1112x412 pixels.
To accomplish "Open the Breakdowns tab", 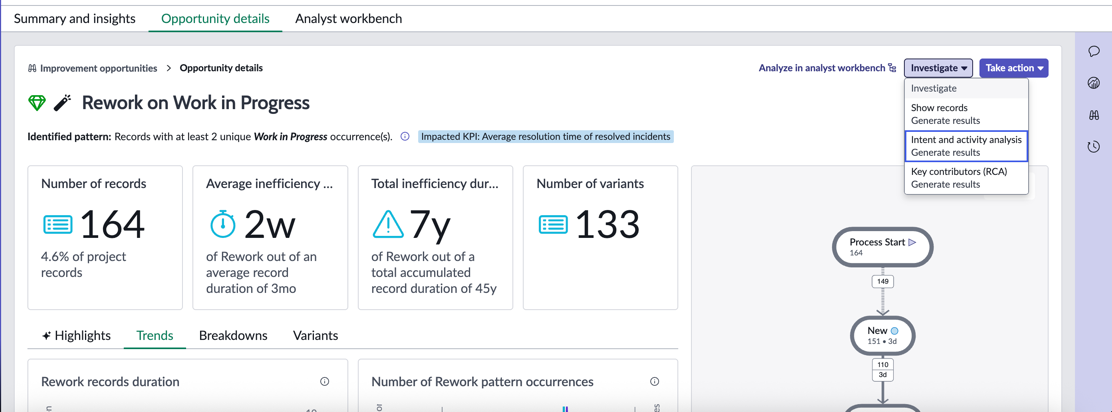I will (233, 335).
